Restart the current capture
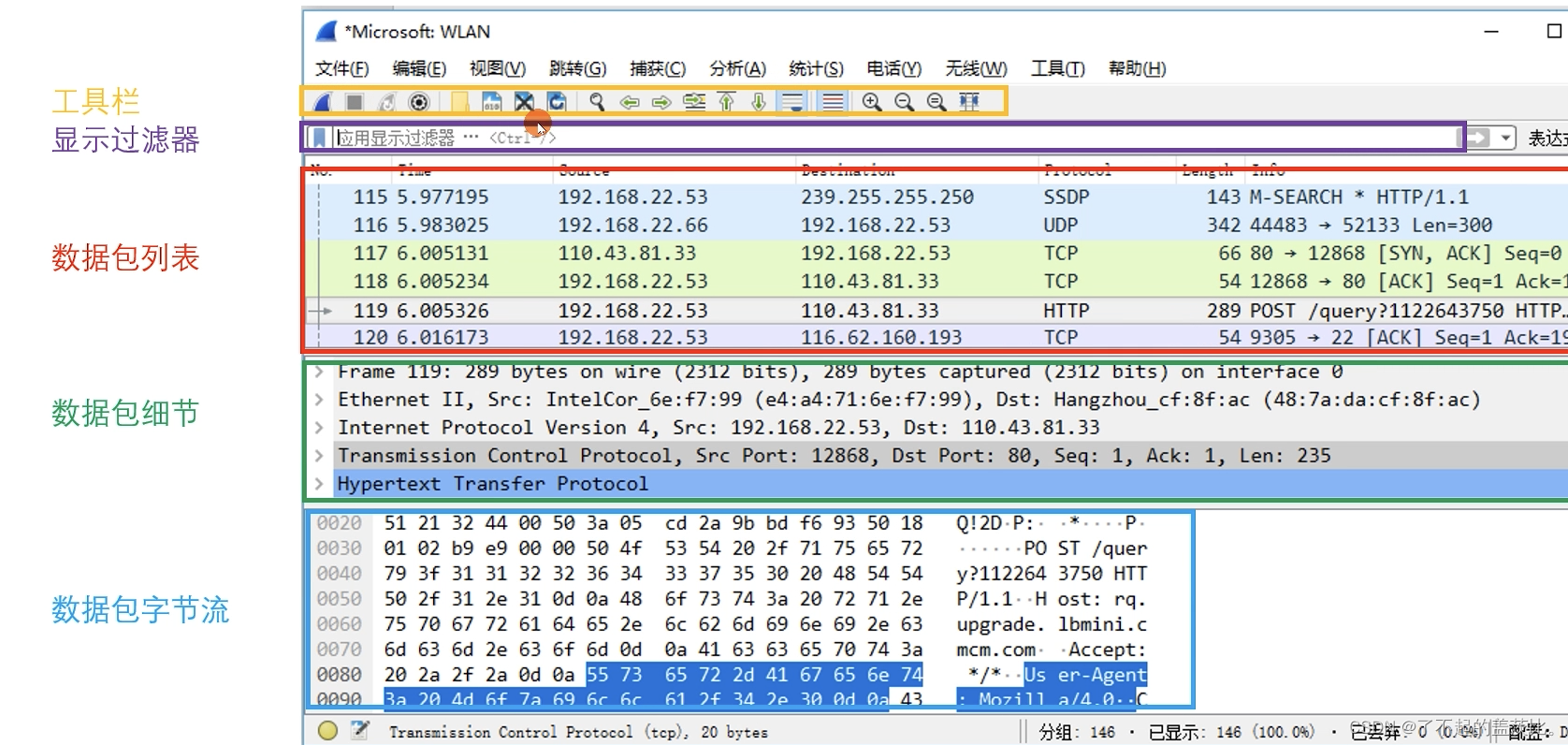 click(x=386, y=102)
